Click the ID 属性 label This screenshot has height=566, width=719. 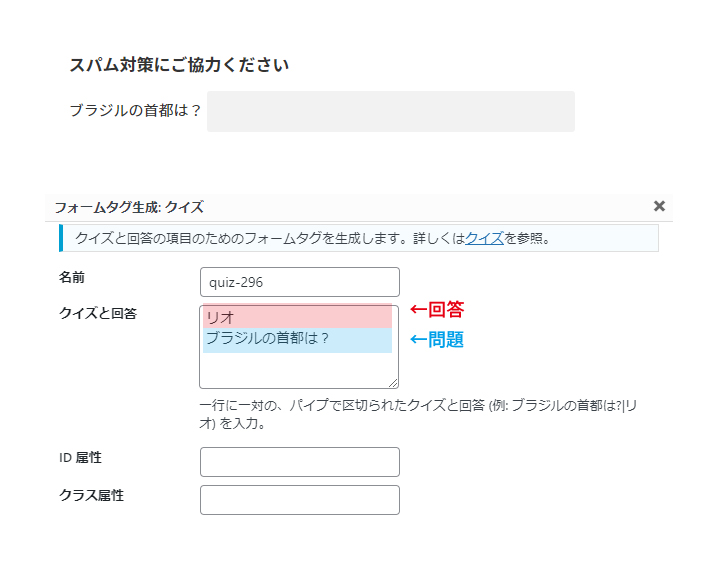coord(80,457)
